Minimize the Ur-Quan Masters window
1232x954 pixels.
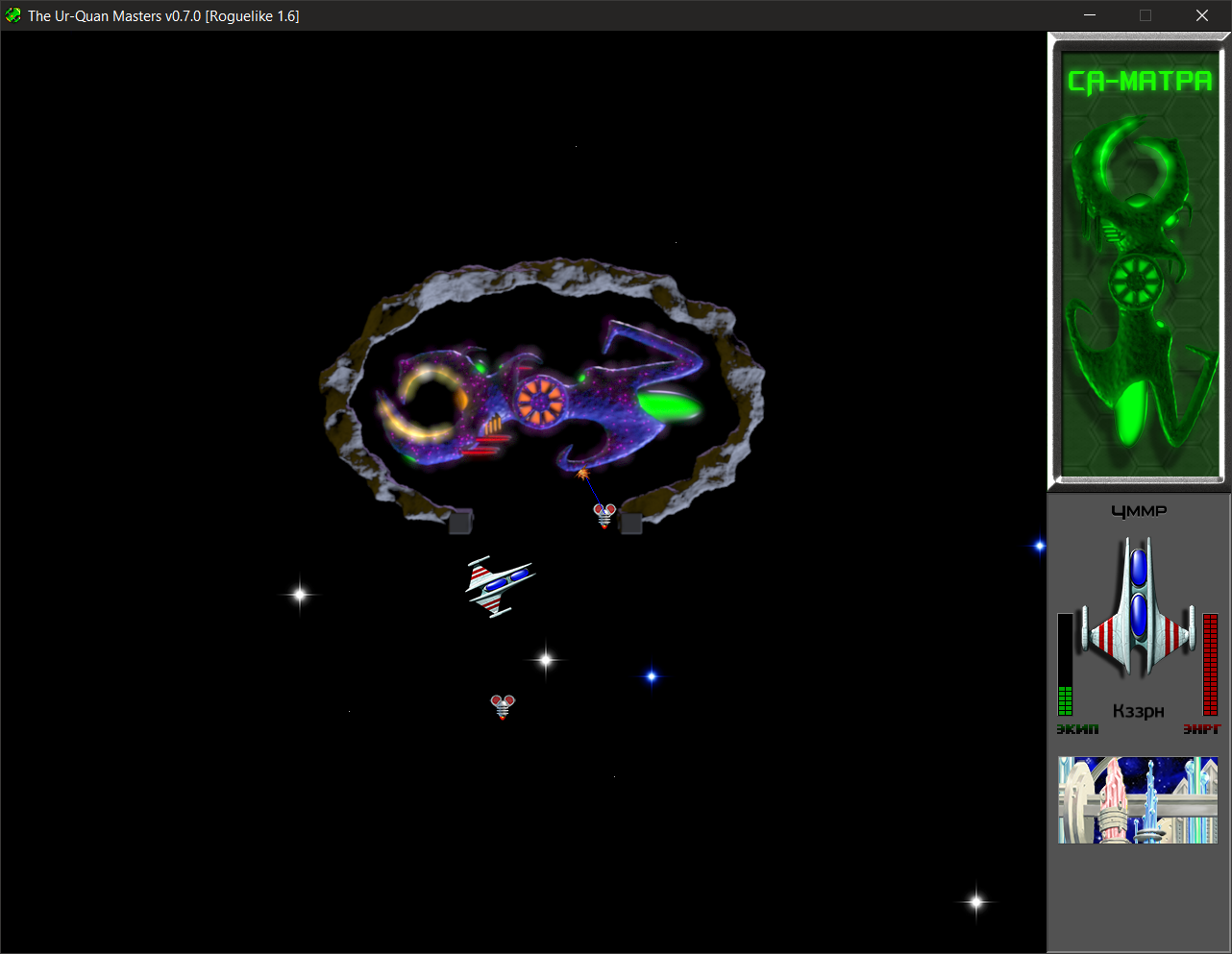pos(1090,15)
